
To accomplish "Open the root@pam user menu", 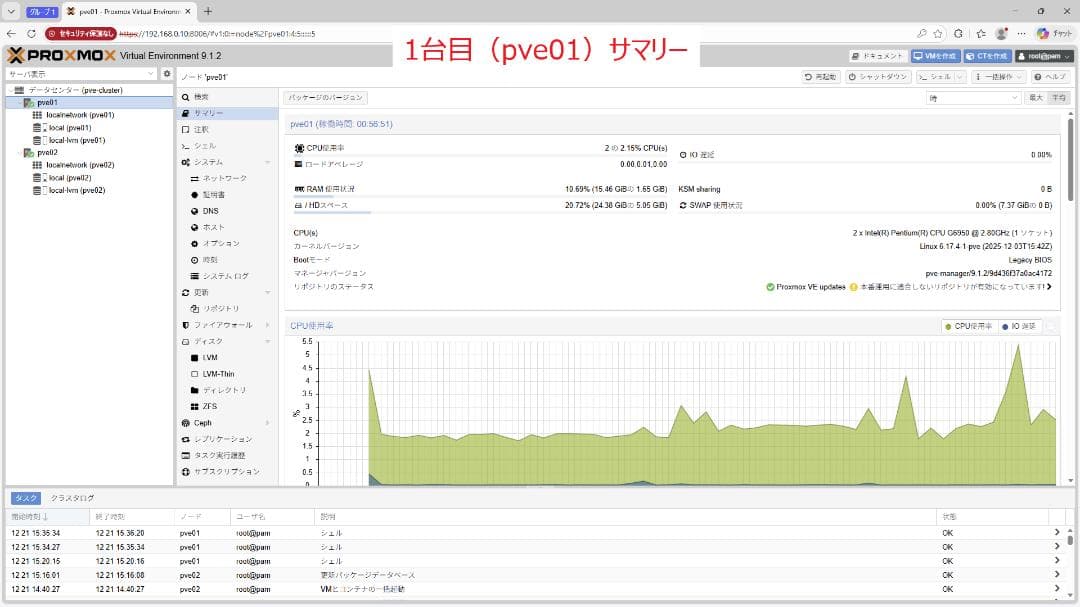I will click(x=1046, y=56).
